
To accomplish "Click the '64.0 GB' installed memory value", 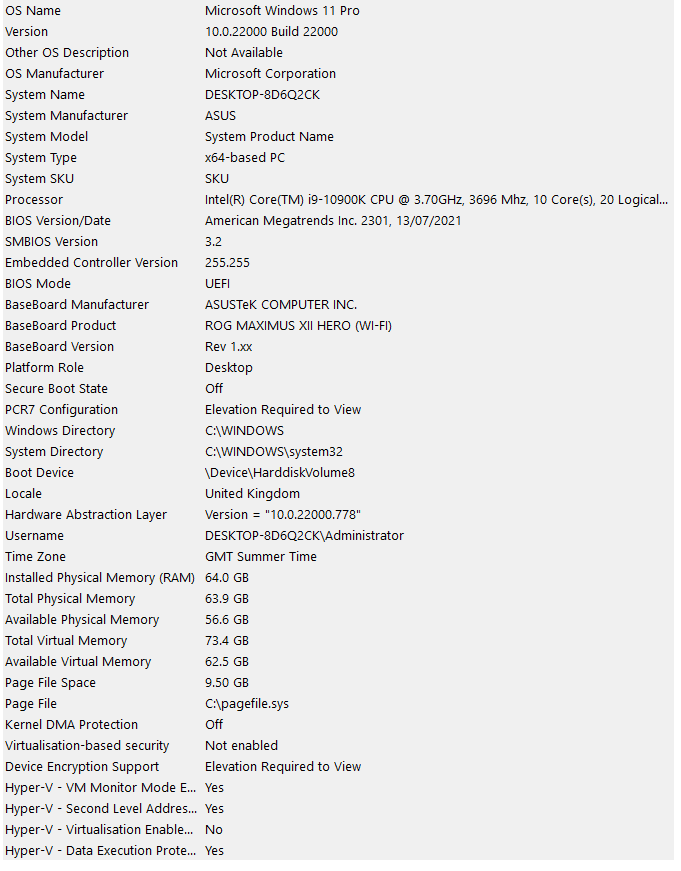I will [x=227, y=578].
